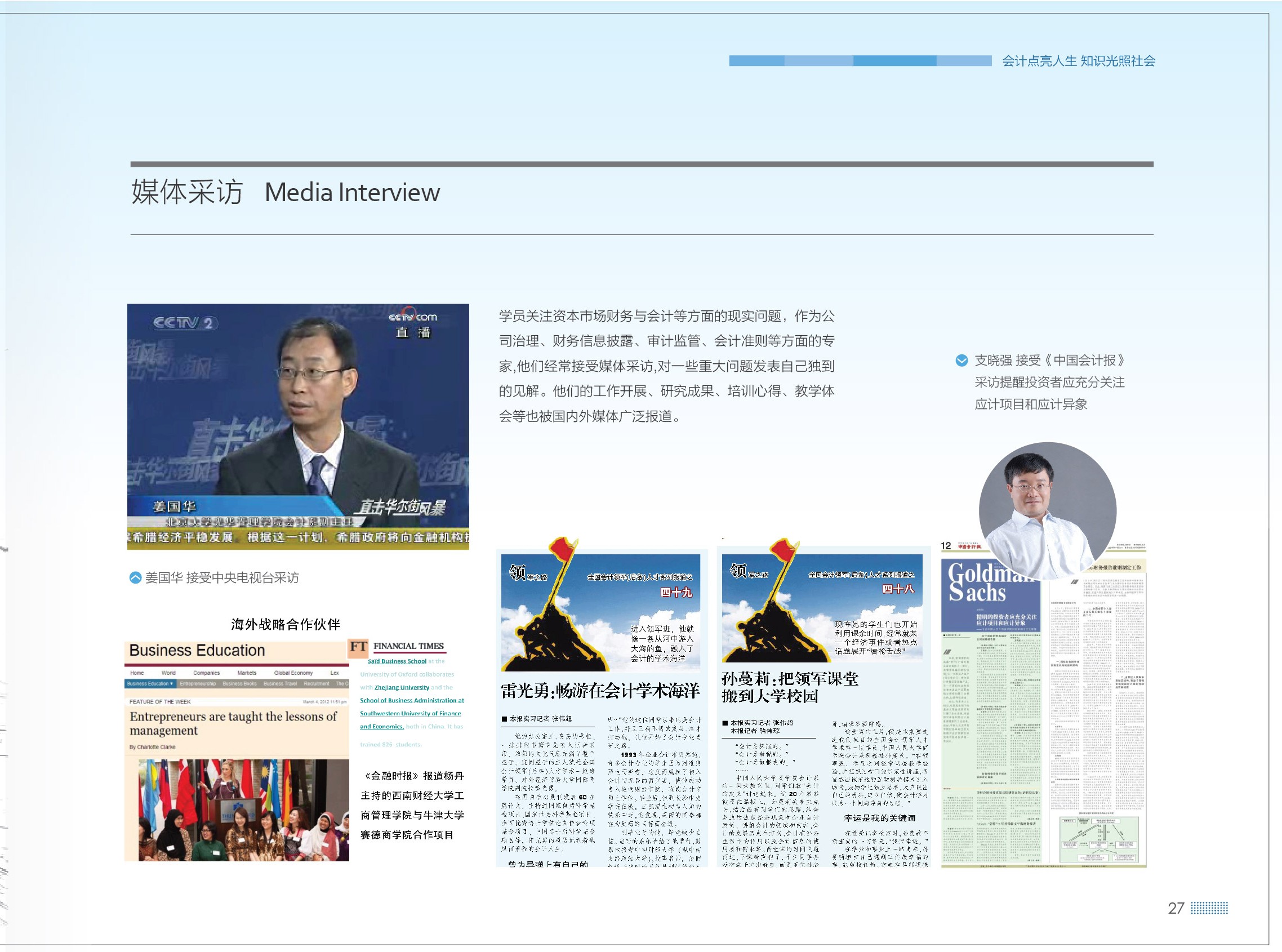The image size is (1282, 952).
Task: Follow the School of Business Administration link
Action: pyautogui.click(x=412, y=701)
